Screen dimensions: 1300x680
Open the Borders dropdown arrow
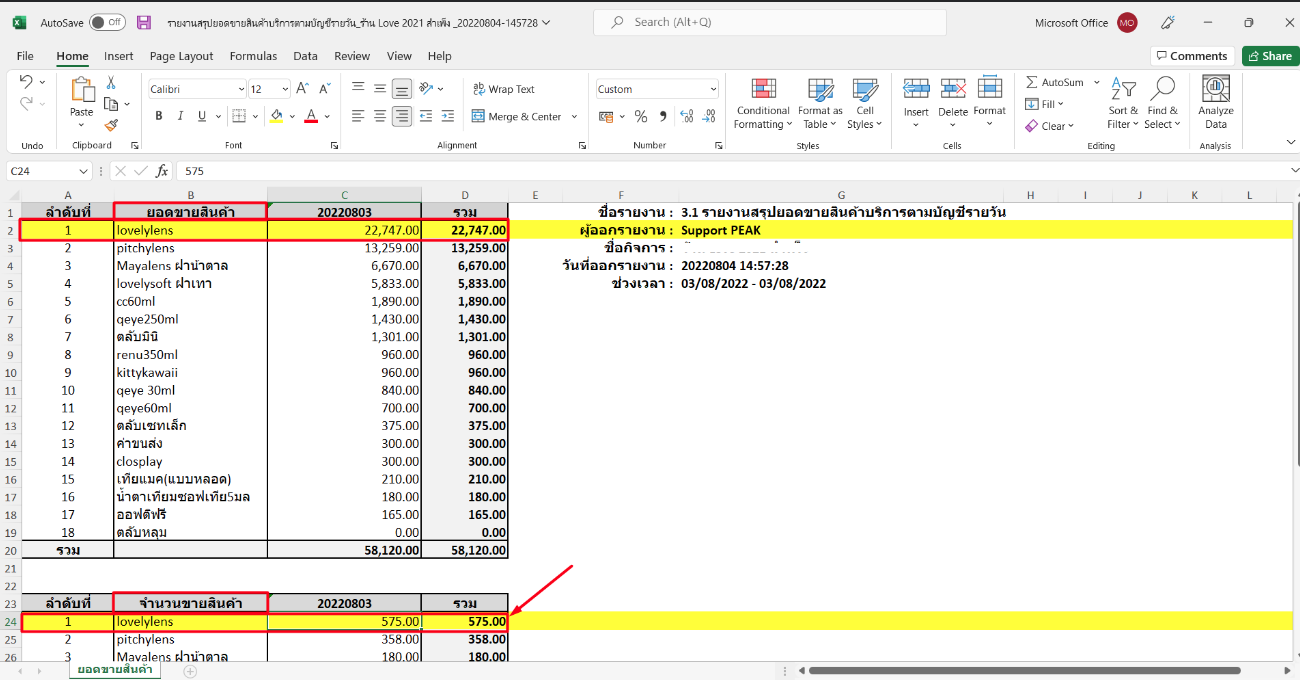pyautogui.click(x=254, y=117)
